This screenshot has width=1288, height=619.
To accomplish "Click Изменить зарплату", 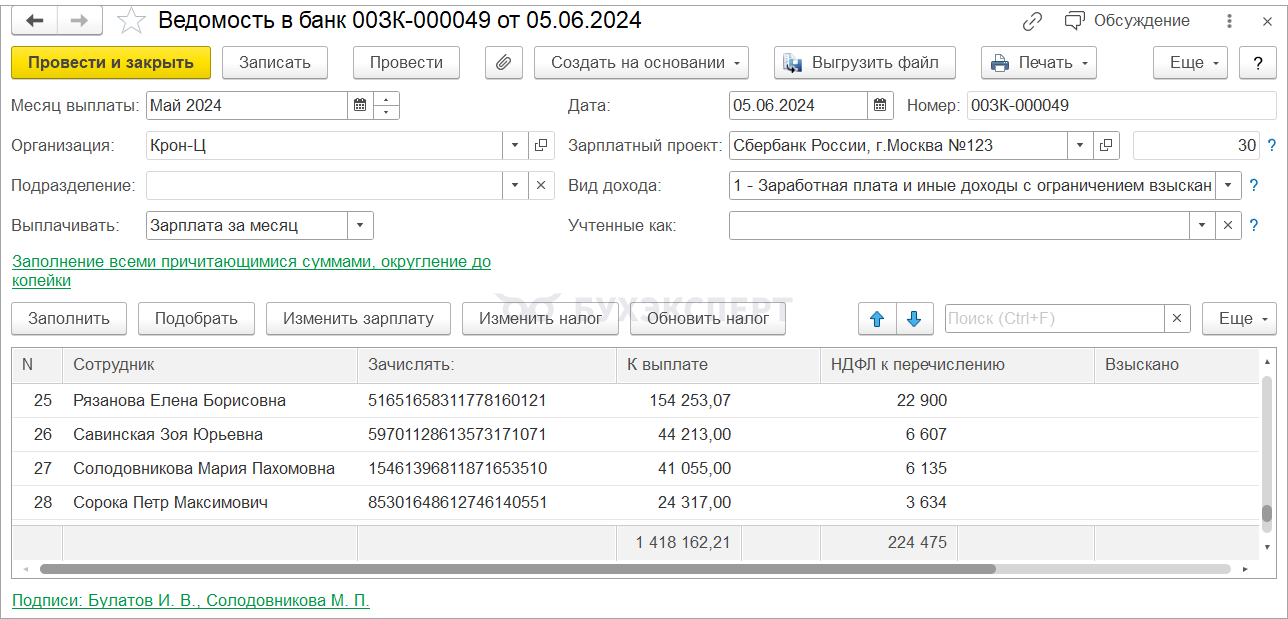I will pos(358,318).
